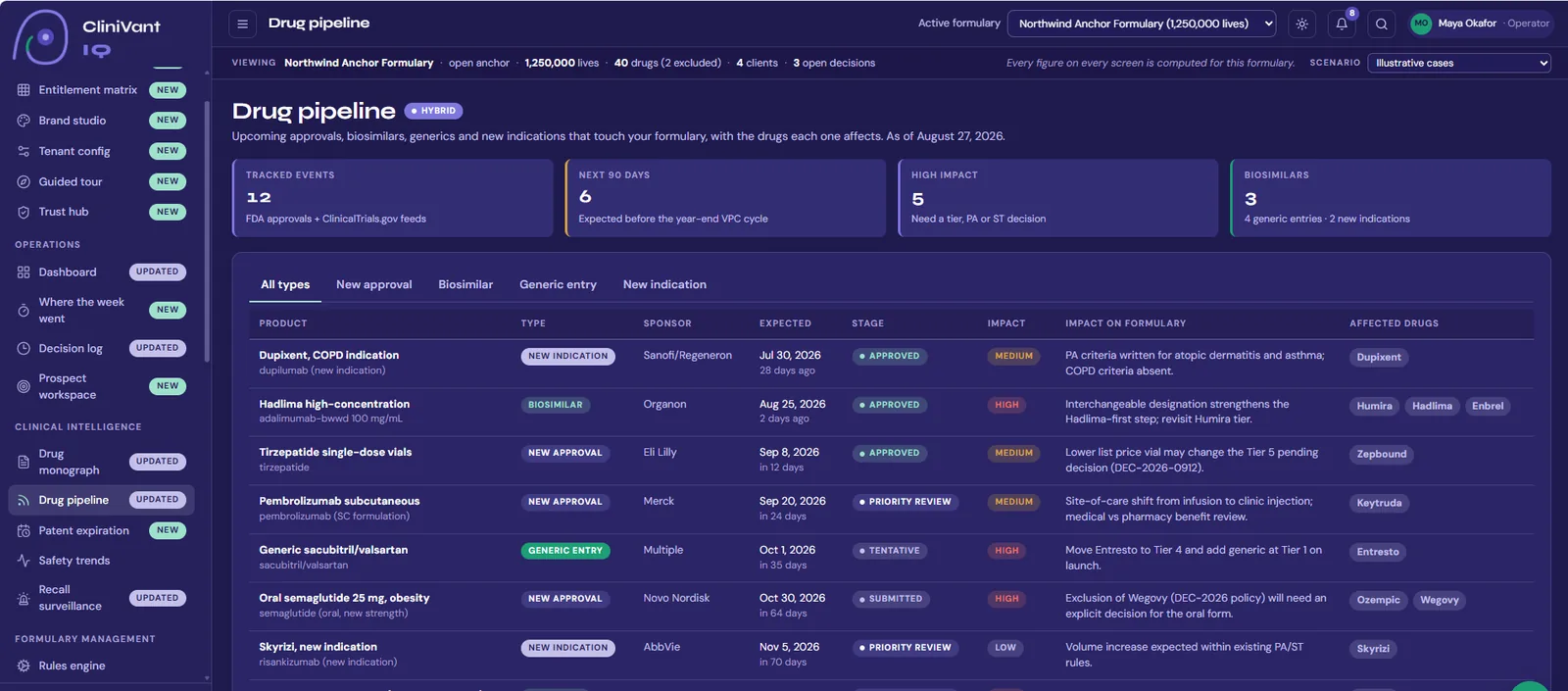
Task: Switch to the Generic entry tab
Action: pos(558,284)
